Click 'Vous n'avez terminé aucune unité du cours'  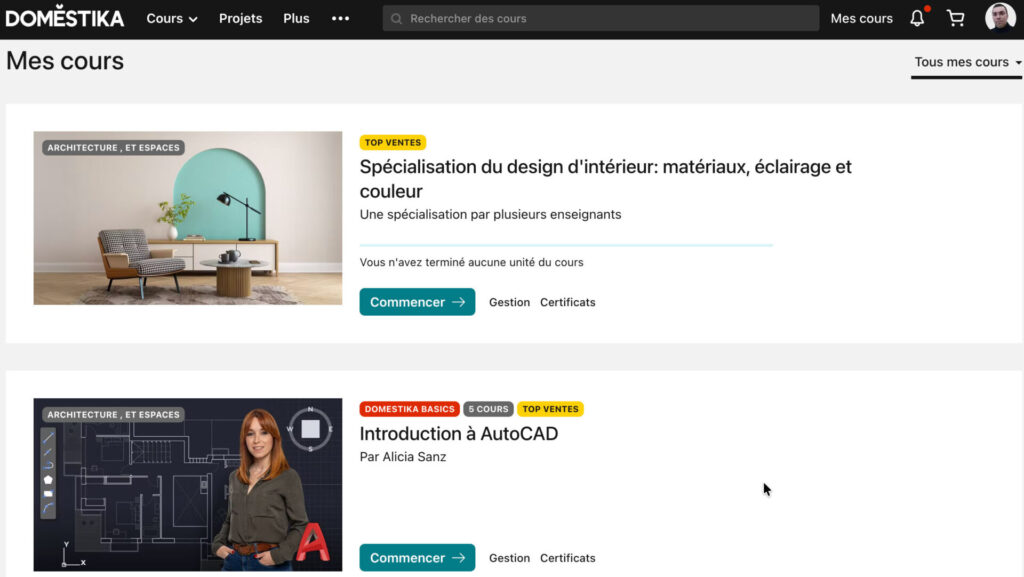(x=472, y=262)
